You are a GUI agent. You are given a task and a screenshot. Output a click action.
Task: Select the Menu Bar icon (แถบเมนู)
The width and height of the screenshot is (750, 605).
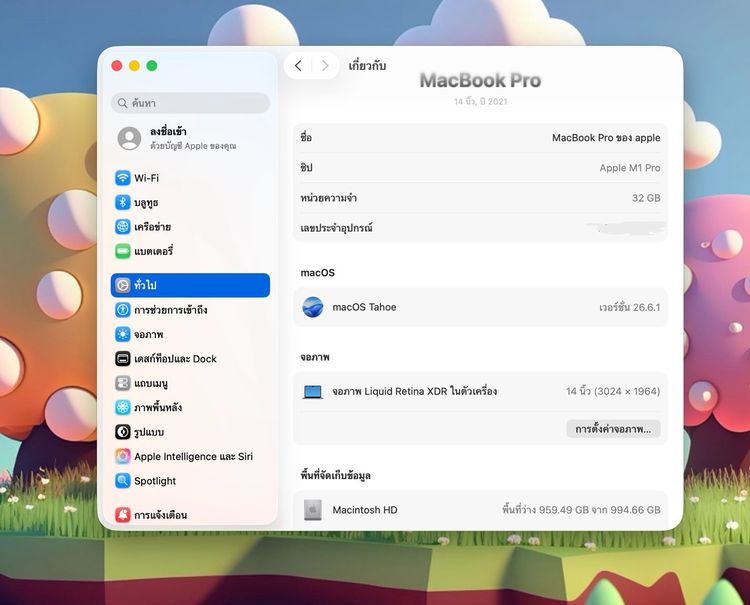tap(122, 383)
